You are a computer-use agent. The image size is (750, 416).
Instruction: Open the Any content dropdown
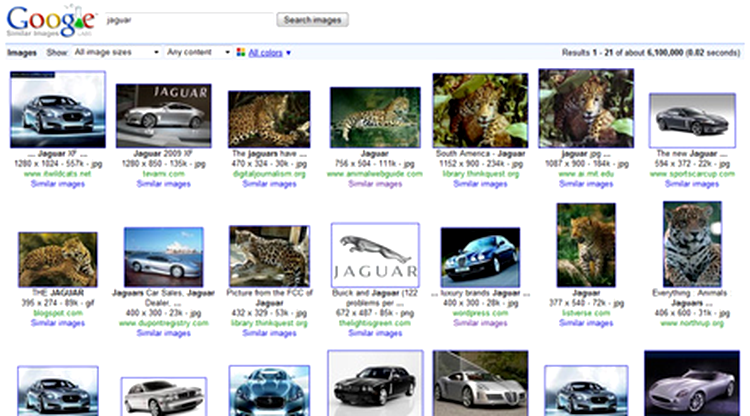pos(198,52)
